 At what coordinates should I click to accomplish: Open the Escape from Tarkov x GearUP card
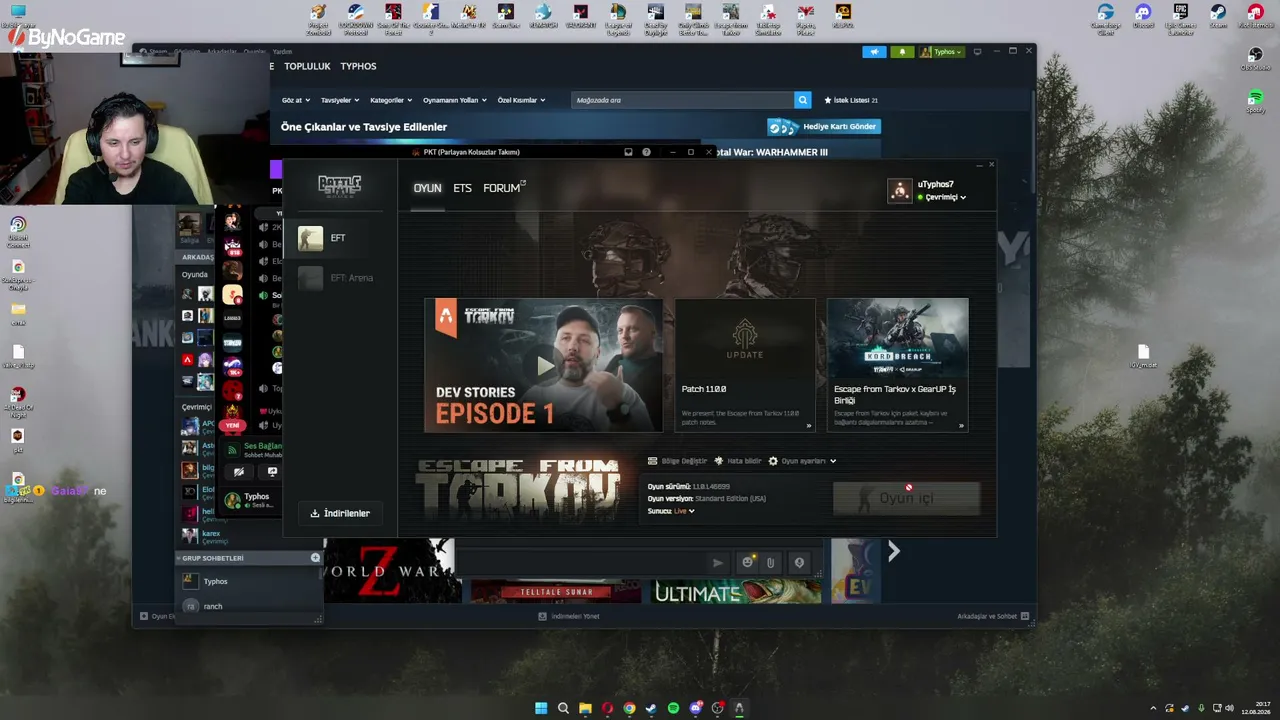tap(898, 365)
